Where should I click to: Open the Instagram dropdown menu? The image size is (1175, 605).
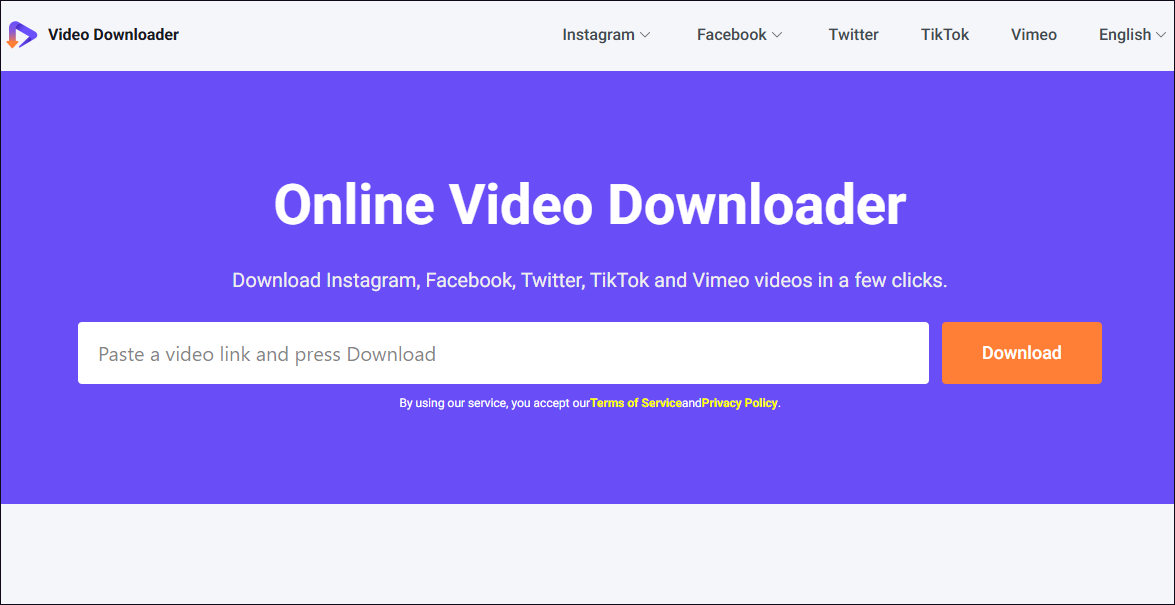coord(606,34)
